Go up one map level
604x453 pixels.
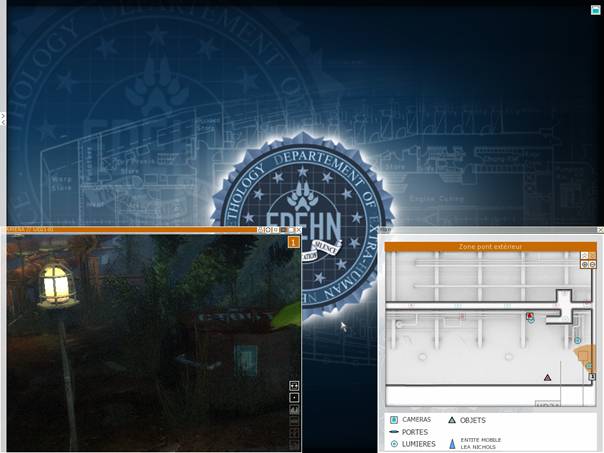(584, 255)
